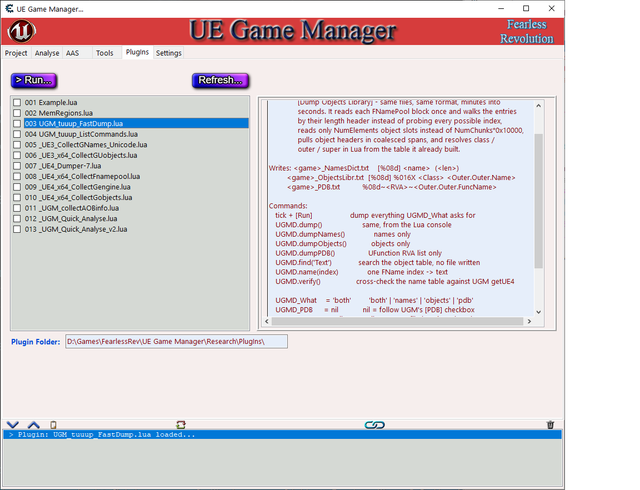The image size is (640, 490).
Task: Select the 013 _UGM_Quick_Analyse_v2.lua plugin row
Action: 136,229
